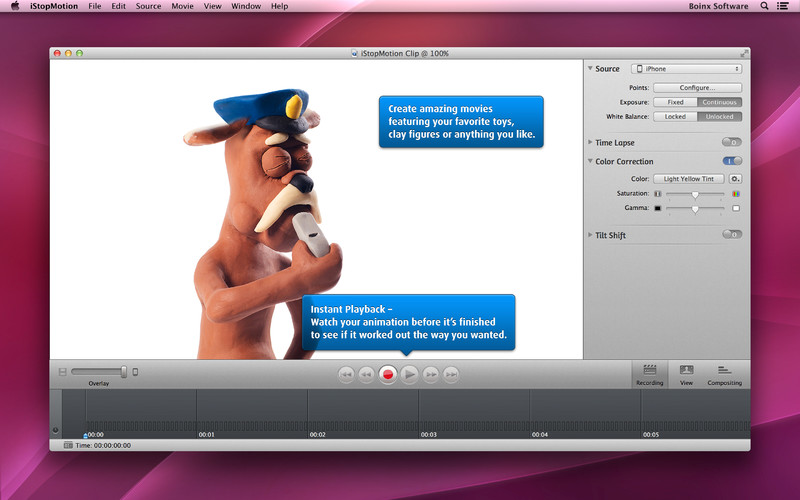The image size is (800, 500).
Task: Jump to the first frame of the clip
Action: 346,374
